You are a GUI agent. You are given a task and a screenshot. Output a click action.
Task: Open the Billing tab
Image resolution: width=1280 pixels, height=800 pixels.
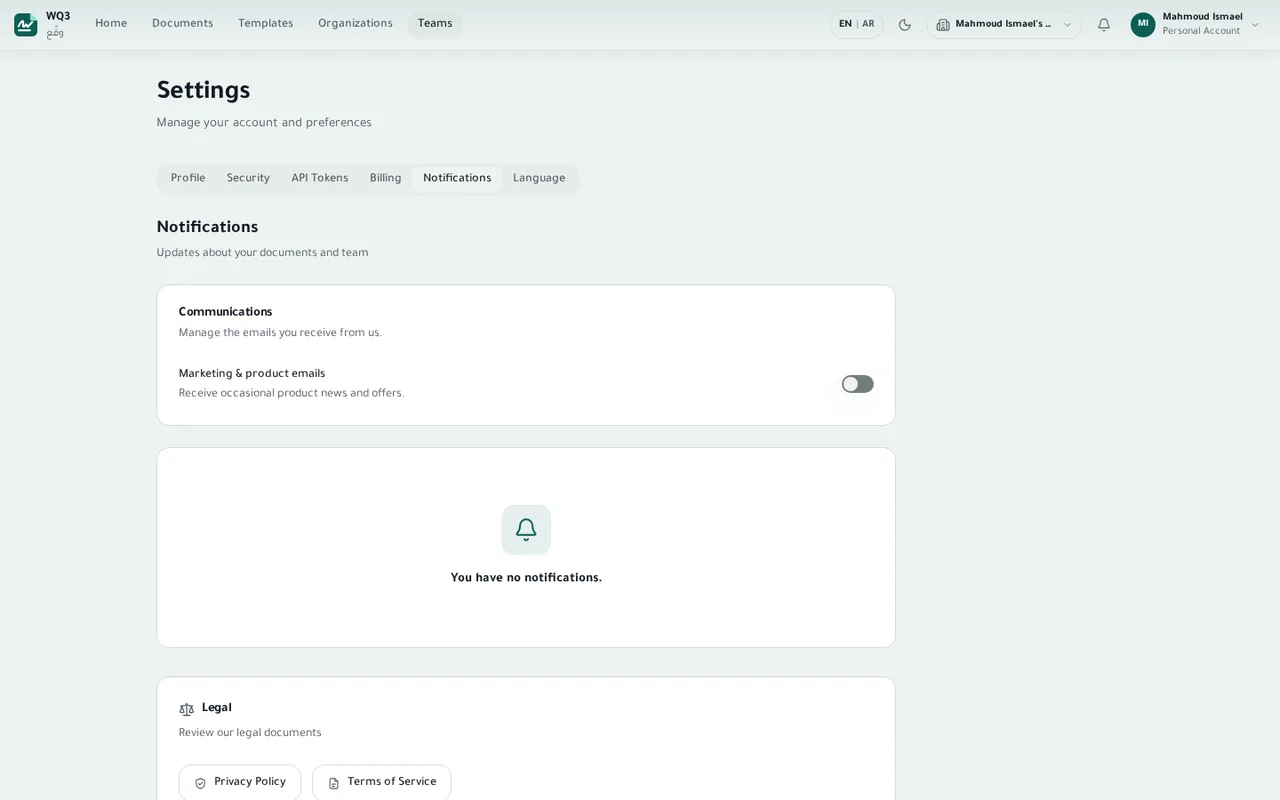point(386,179)
